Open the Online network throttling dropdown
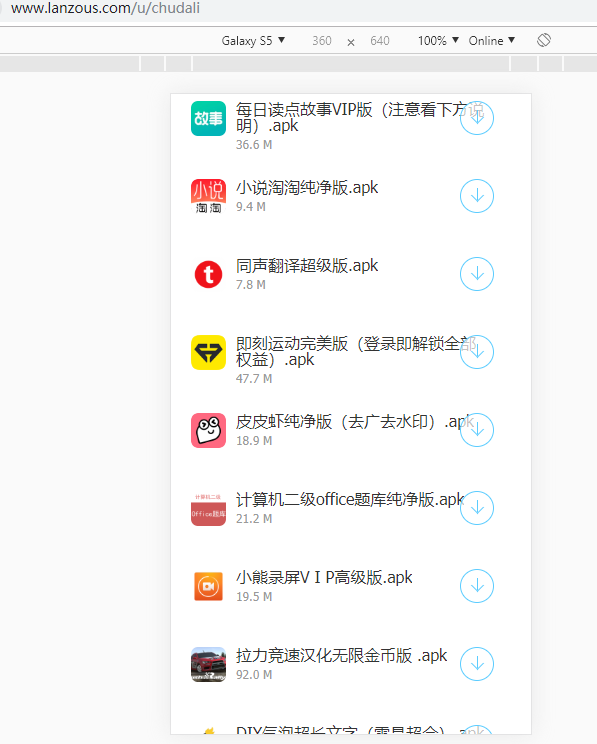The image size is (597, 744). pos(492,41)
